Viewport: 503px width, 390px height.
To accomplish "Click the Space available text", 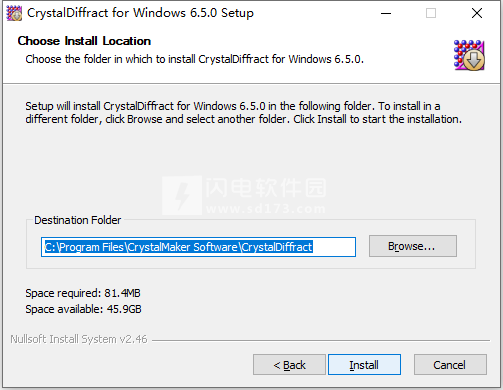I will 83,309.
